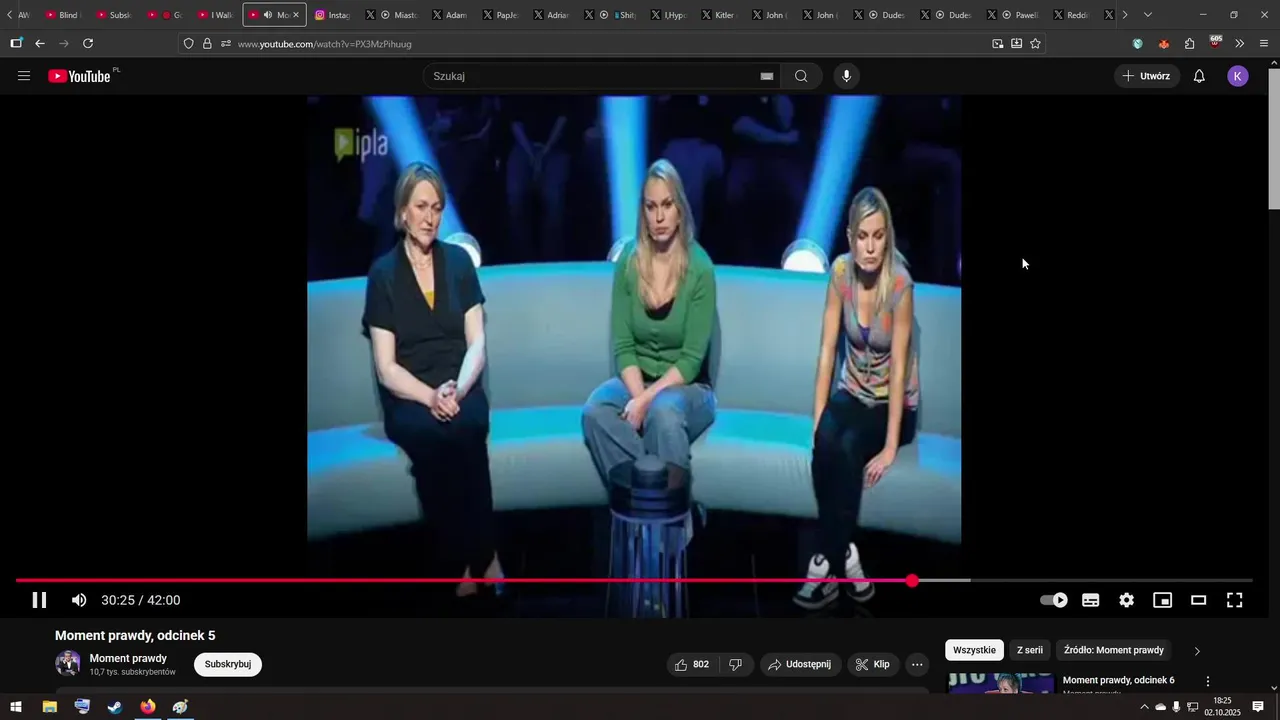Switch to the Blind tab
Image resolution: width=1280 pixels, height=720 pixels.
[x=62, y=15]
